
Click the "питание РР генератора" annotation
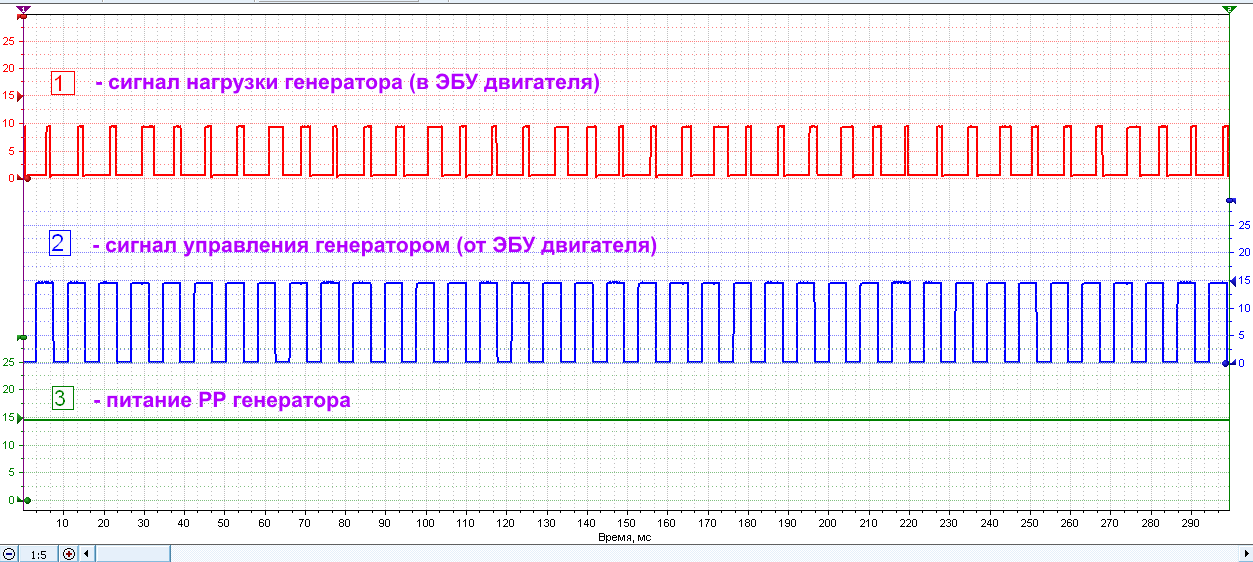(x=221, y=401)
